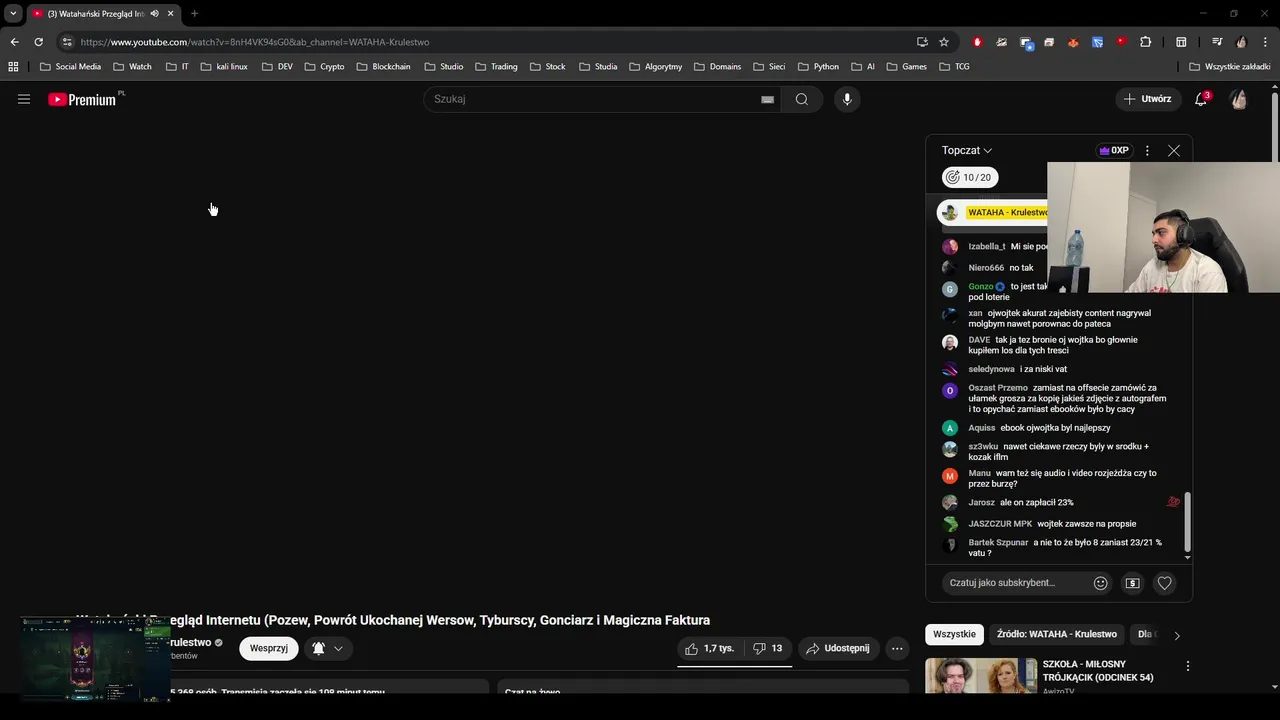Send a heart reaction in chat

click(x=1164, y=583)
